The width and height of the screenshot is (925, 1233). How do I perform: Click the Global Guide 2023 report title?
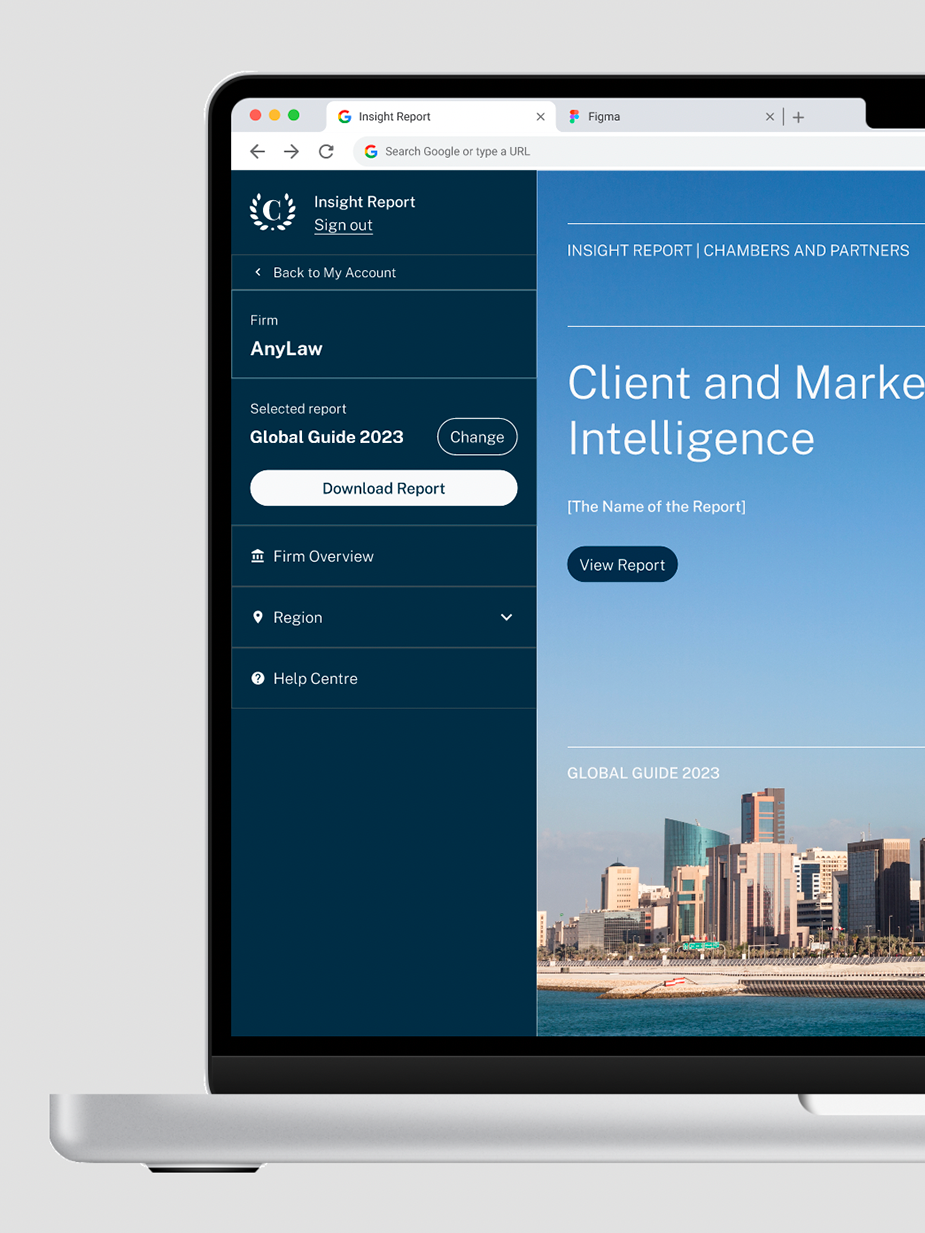tap(327, 437)
